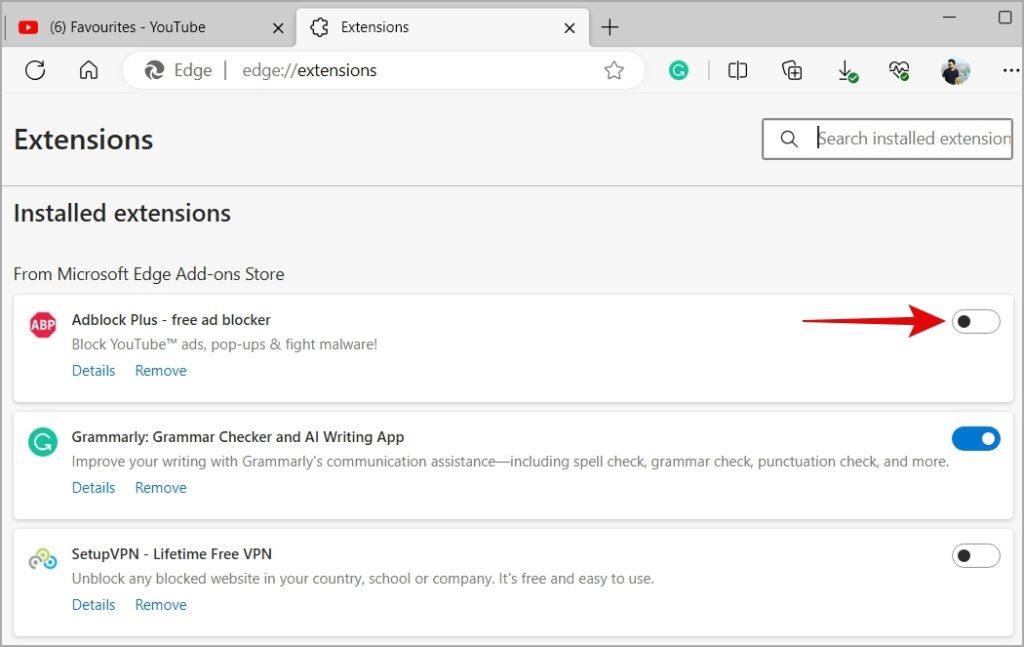Click the search magnifier icon

pos(789,138)
